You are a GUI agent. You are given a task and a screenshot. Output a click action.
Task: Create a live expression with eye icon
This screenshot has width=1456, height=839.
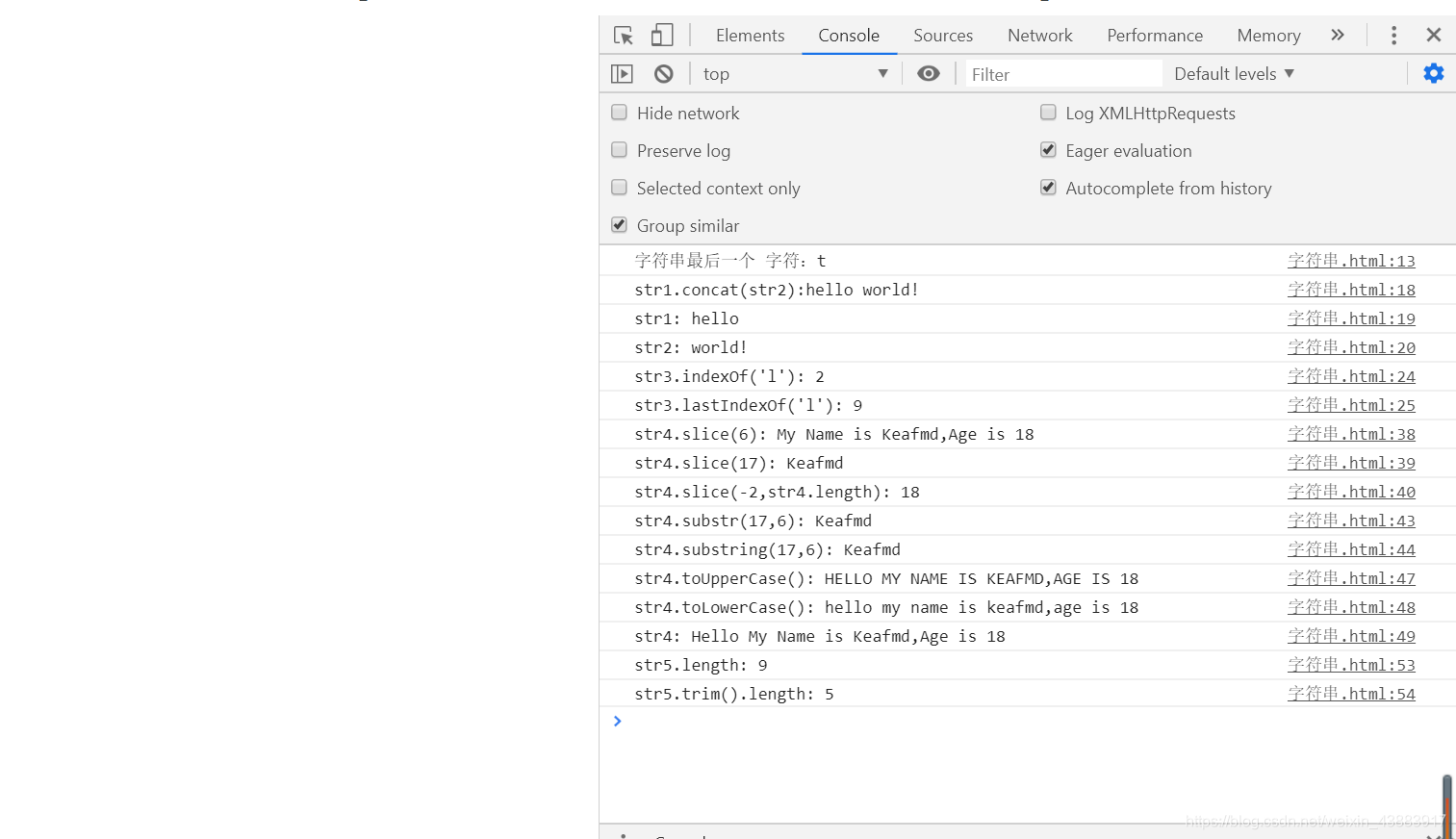click(929, 74)
